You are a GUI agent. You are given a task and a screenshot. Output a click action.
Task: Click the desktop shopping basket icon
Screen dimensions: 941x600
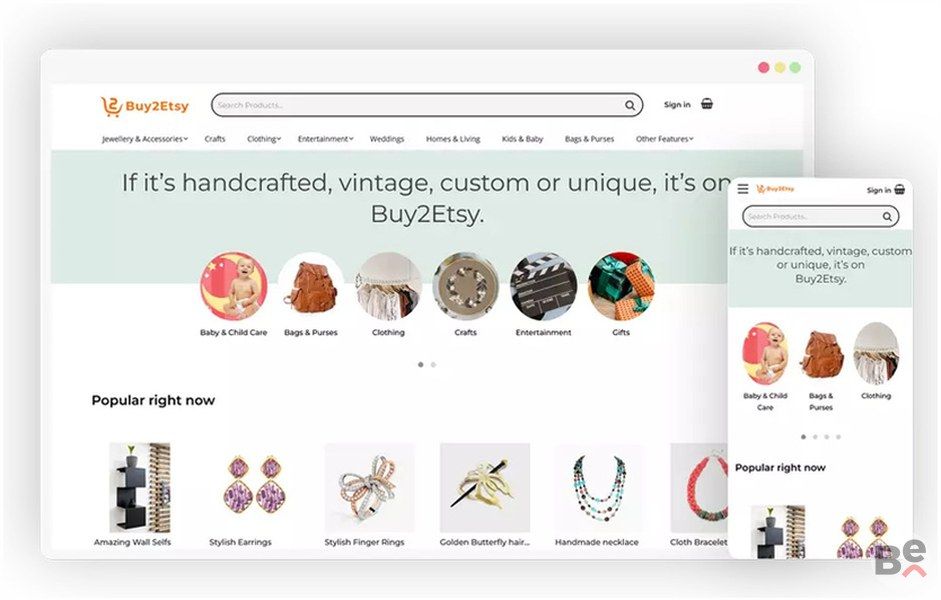pyautogui.click(x=707, y=104)
